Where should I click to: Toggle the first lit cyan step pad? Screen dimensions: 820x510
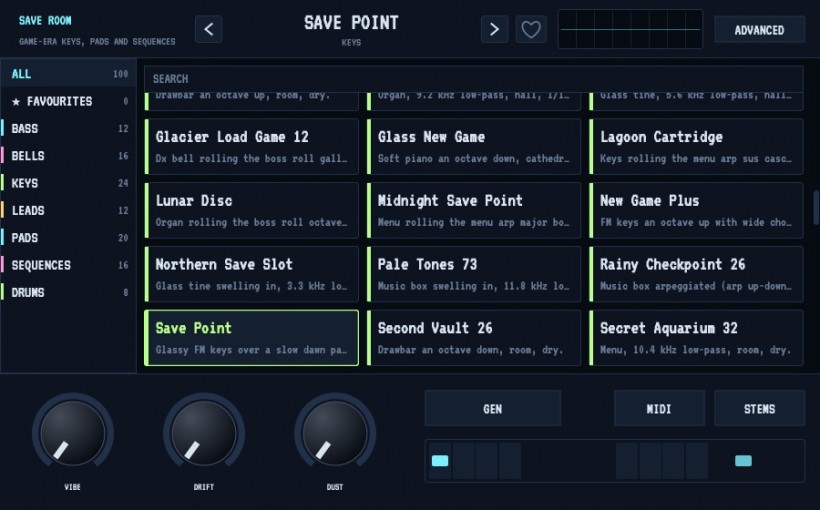point(440,461)
